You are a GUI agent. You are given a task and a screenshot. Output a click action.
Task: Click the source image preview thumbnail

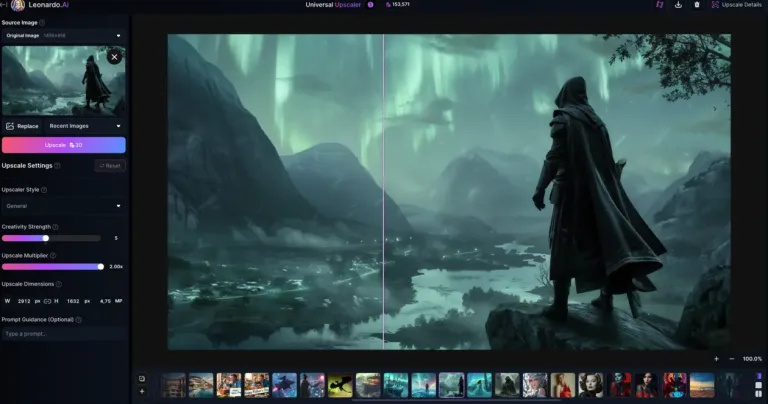63,81
